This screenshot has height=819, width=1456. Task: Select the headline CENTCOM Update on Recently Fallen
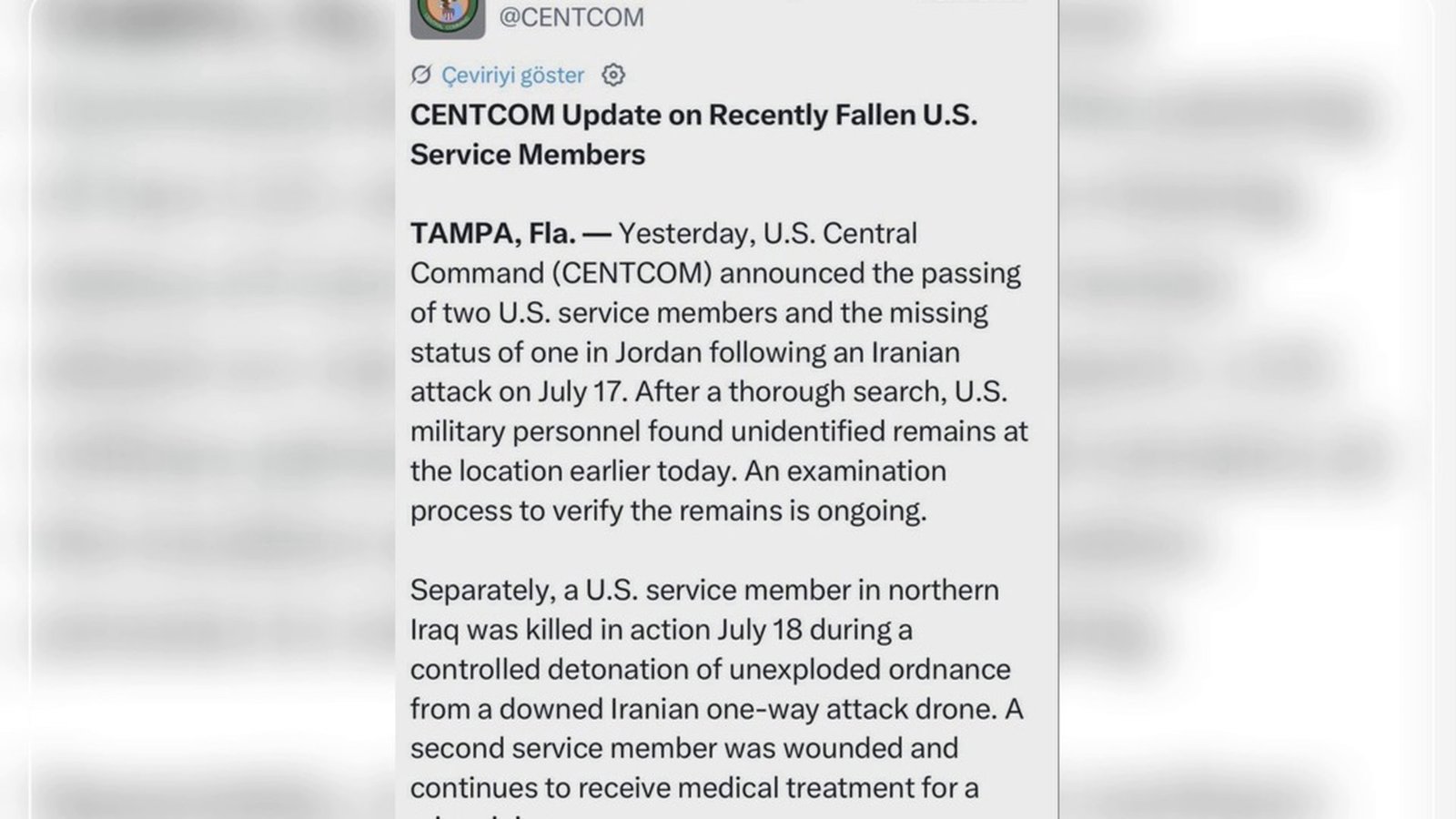point(693,115)
